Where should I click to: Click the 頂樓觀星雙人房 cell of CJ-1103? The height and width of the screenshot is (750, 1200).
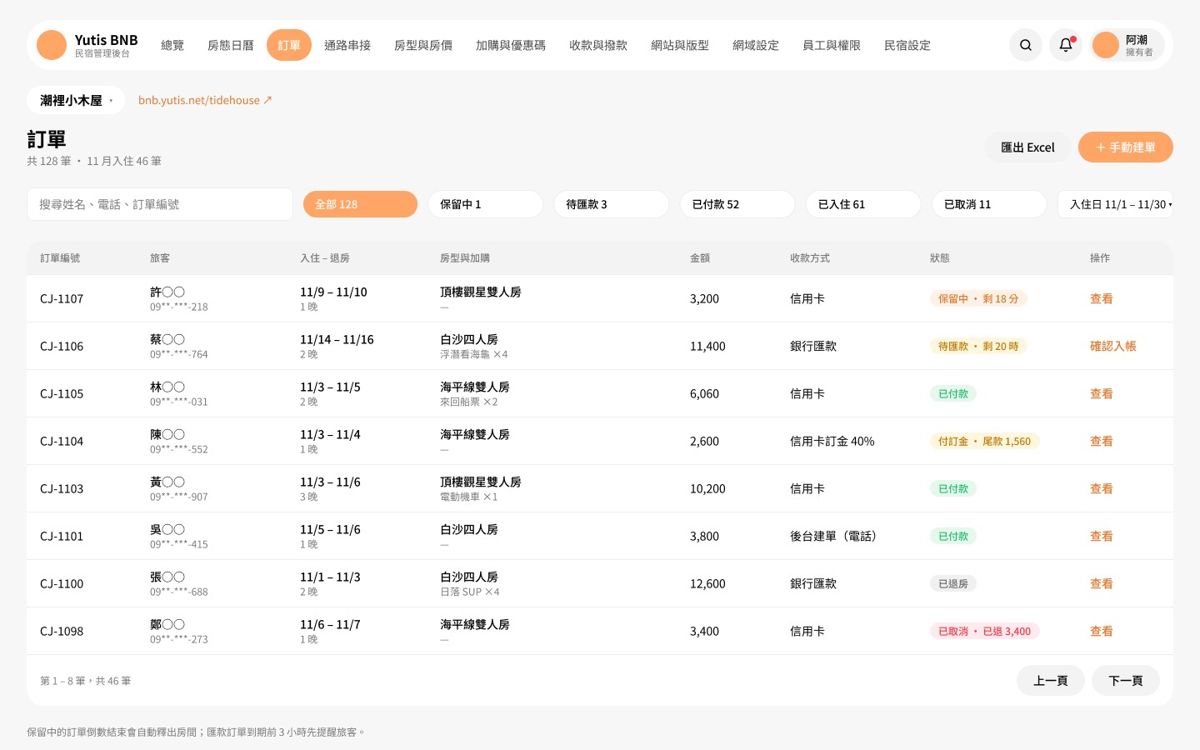click(x=481, y=482)
